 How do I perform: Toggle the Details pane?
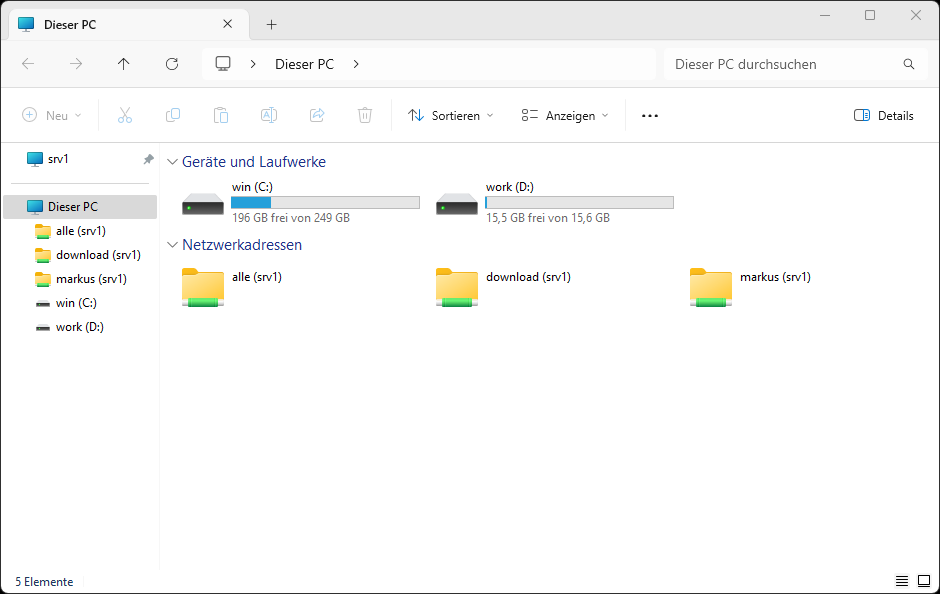[884, 116]
